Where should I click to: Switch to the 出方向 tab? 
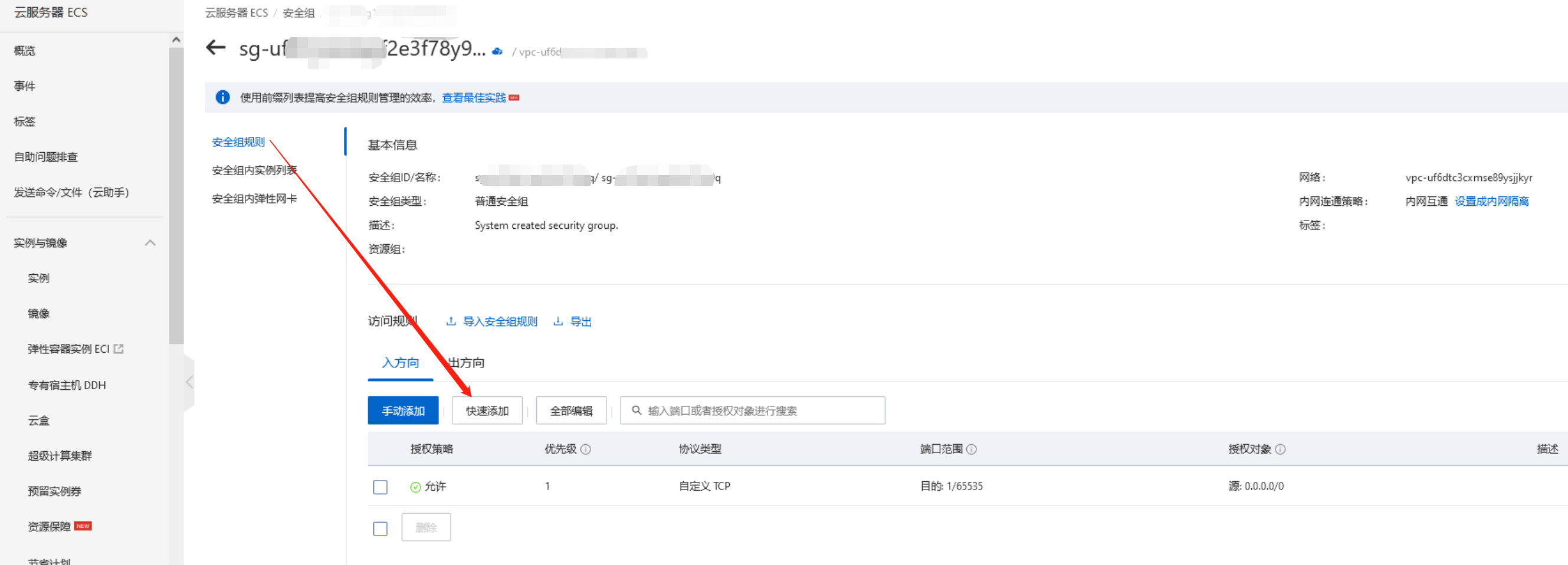point(466,363)
